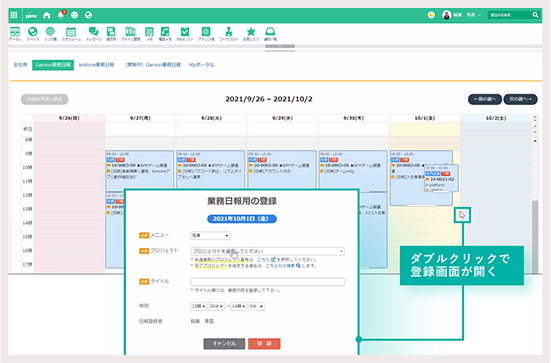
Task: Click the 10/2(土) column header
Action: pyautogui.click(x=496, y=118)
